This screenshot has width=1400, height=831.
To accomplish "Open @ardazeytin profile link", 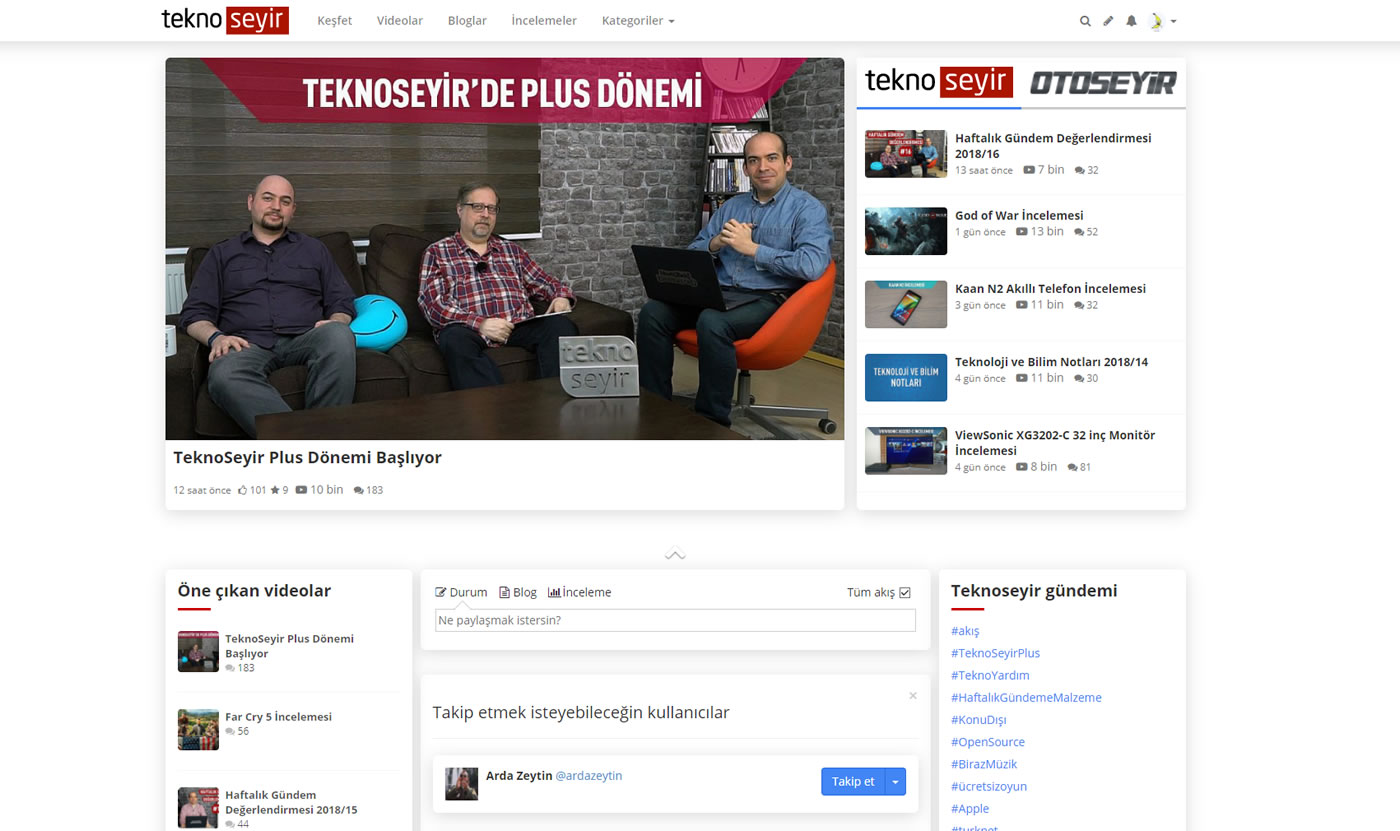I will click(589, 776).
